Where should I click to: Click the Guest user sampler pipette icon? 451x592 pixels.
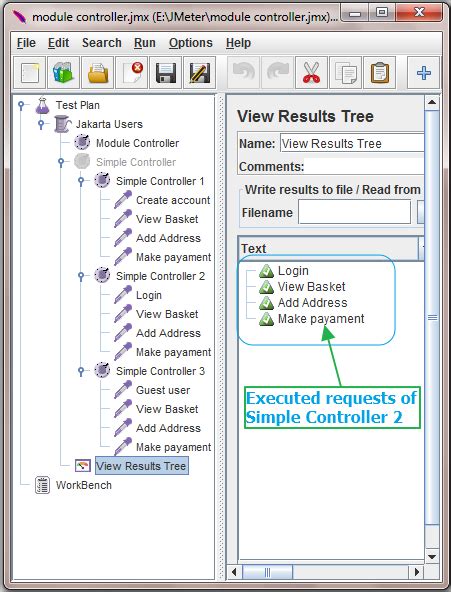click(x=123, y=390)
